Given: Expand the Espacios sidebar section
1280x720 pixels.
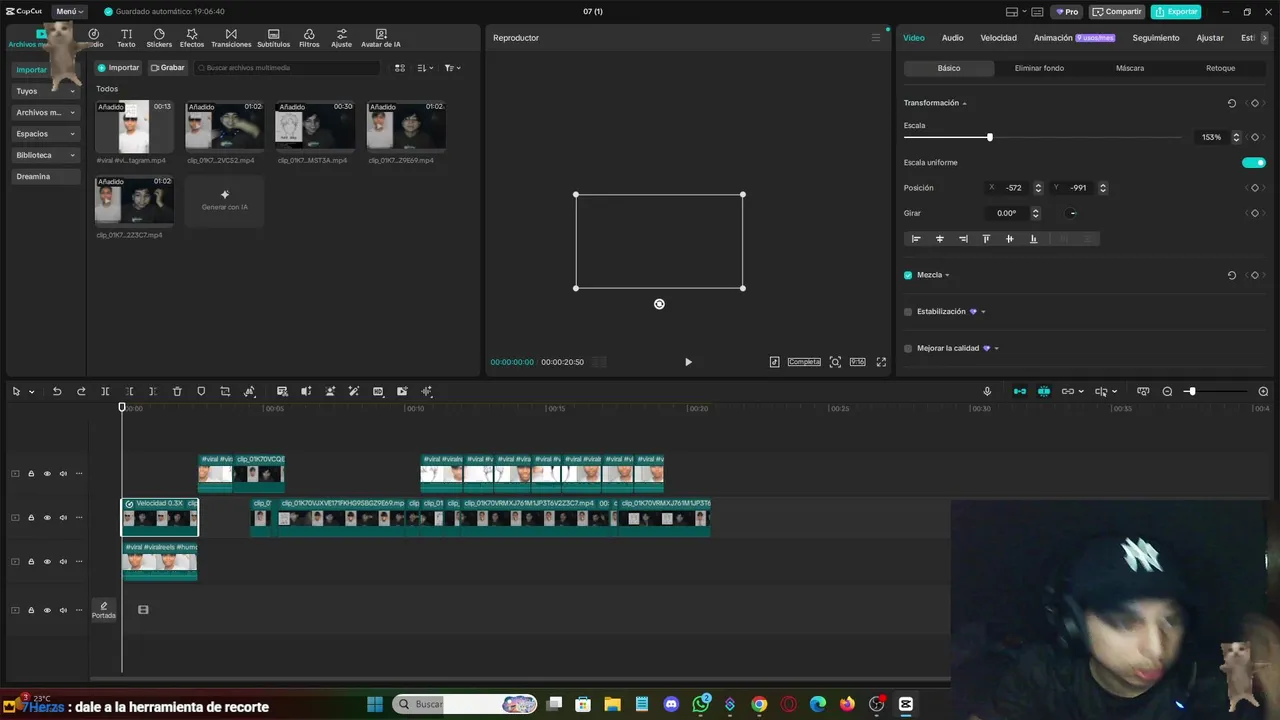Looking at the screenshot, I should tap(46, 134).
